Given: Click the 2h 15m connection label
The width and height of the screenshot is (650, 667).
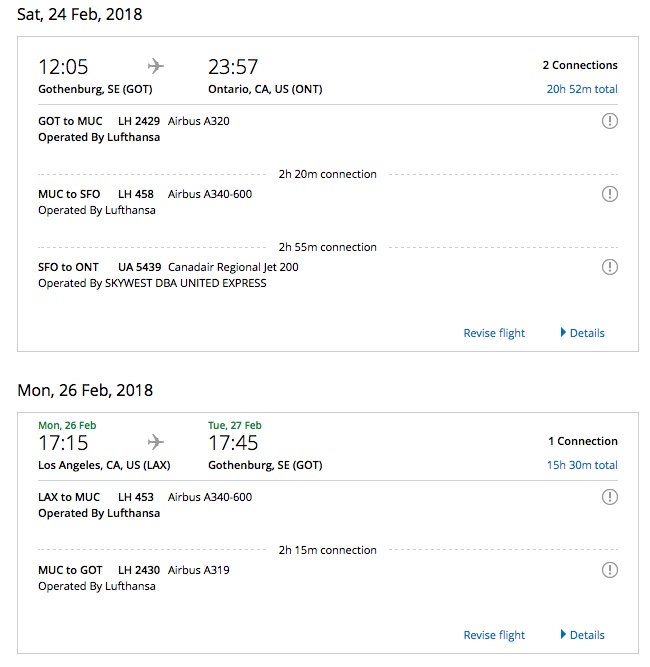Looking at the screenshot, I should pyautogui.click(x=327, y=550).
